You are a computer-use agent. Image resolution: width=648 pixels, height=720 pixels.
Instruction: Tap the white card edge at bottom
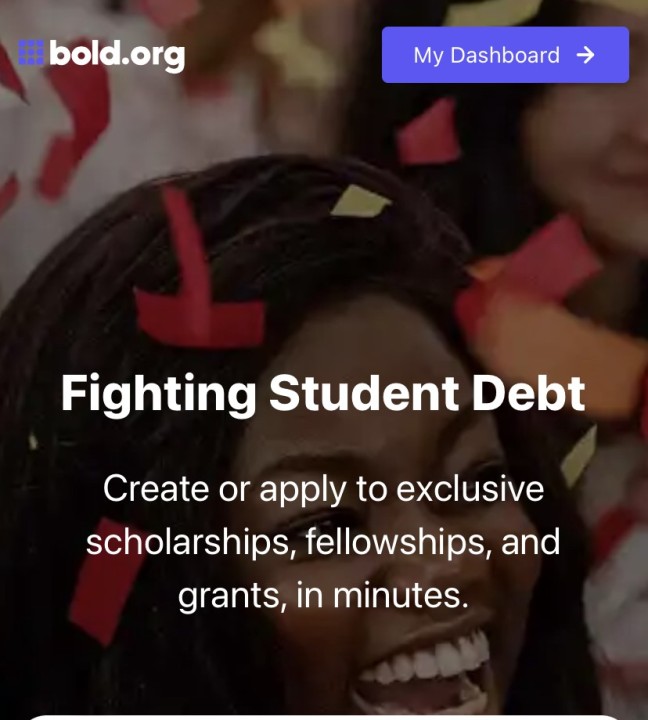tap(323, 717)
